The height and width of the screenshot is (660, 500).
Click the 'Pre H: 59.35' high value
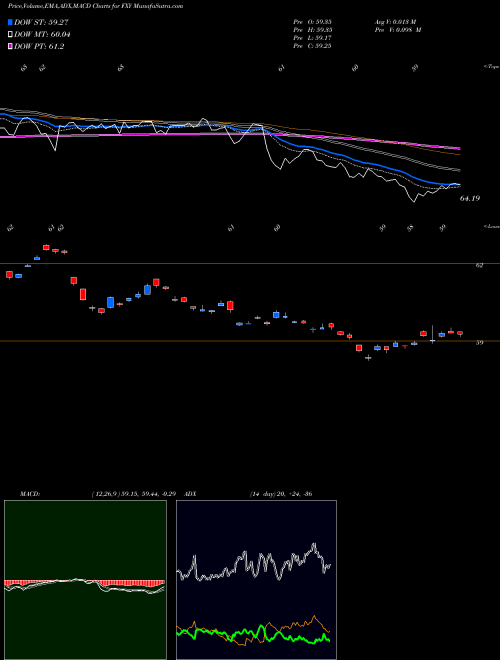point(312,30)
